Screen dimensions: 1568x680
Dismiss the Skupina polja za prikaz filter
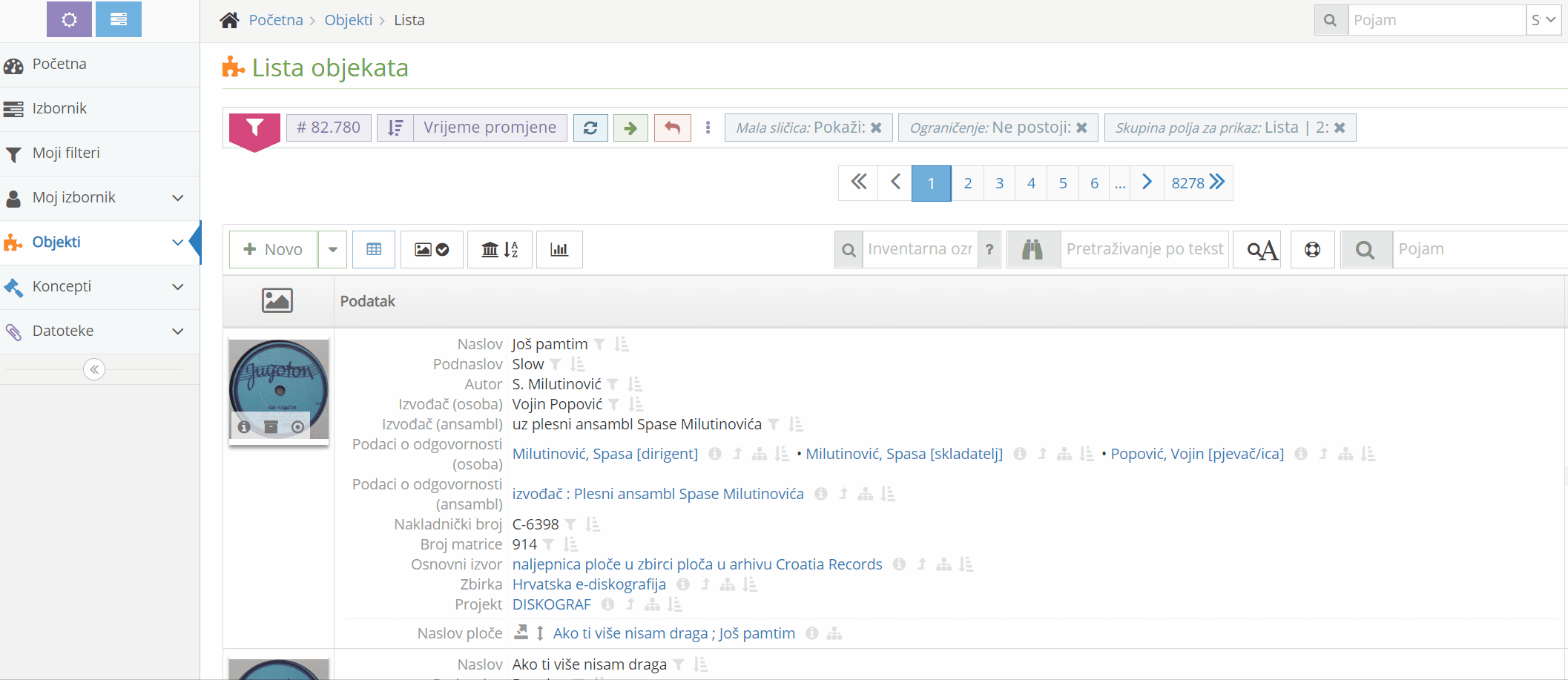pos(1340,127)
